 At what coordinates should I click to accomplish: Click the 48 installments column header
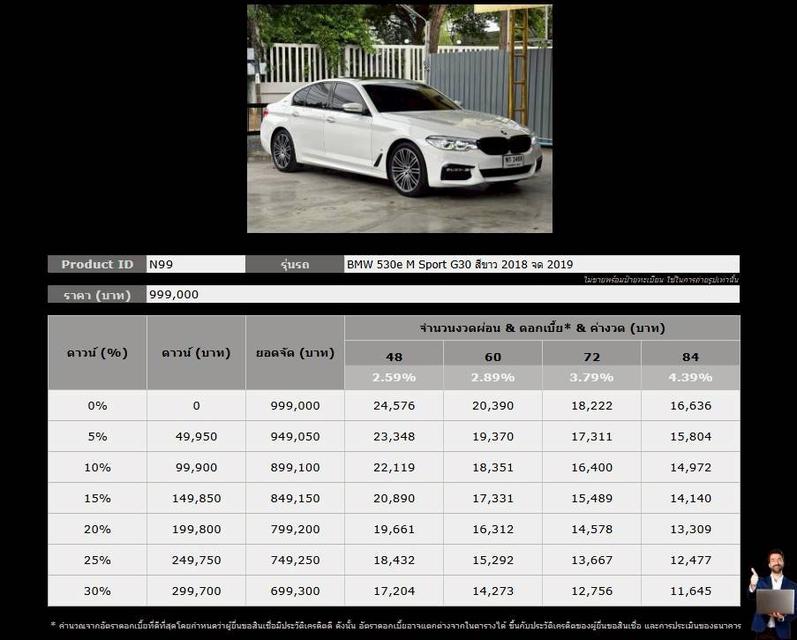[x=394, y=357]
